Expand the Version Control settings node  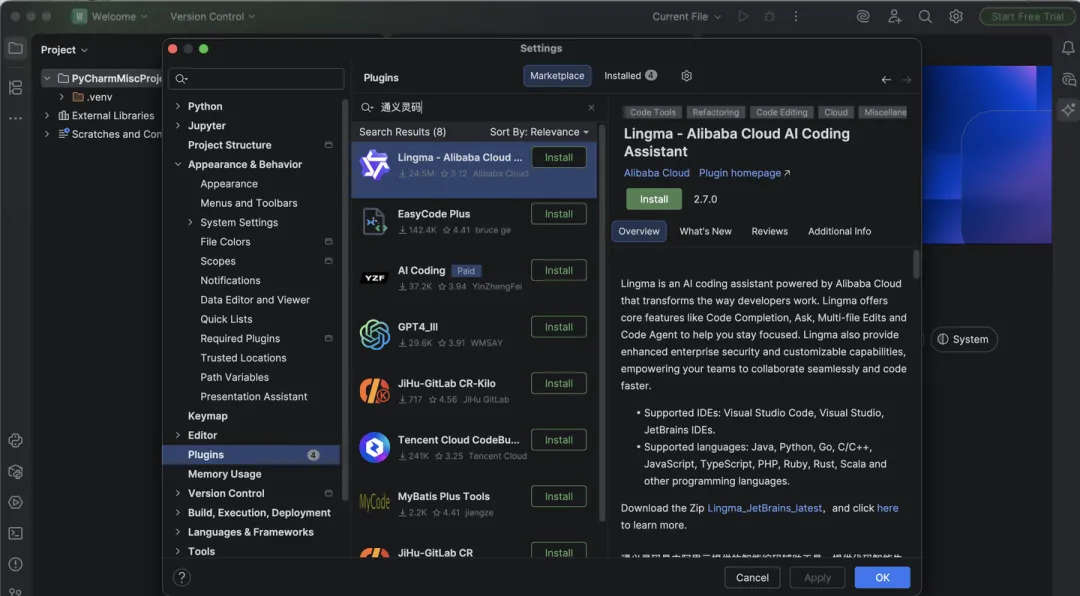coord(178,493)
